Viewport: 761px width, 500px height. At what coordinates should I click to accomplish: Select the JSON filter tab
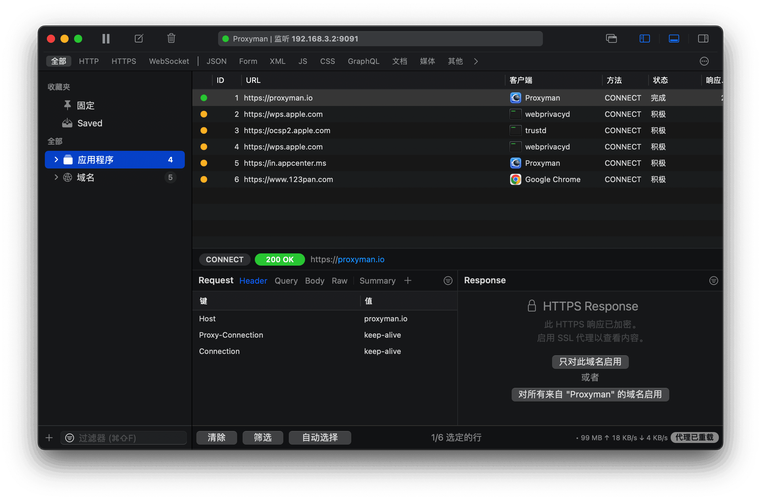(216, 61)
